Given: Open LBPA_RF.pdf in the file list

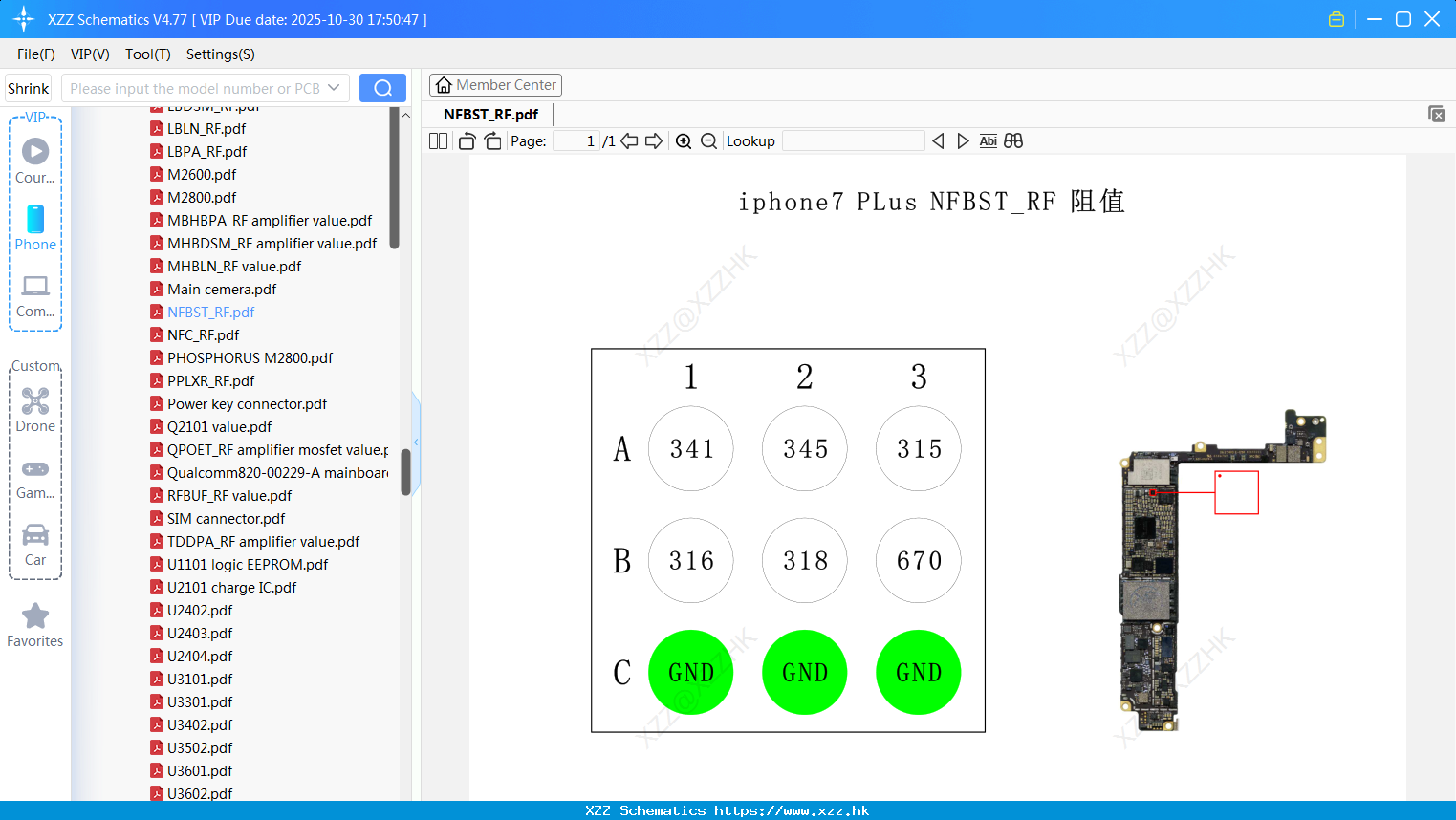Looking at the screenshot, I should (x=206, y=151).
